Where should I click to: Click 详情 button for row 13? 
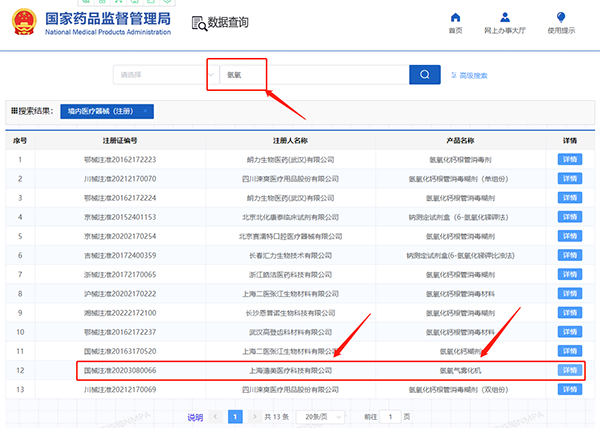[569, 388]
